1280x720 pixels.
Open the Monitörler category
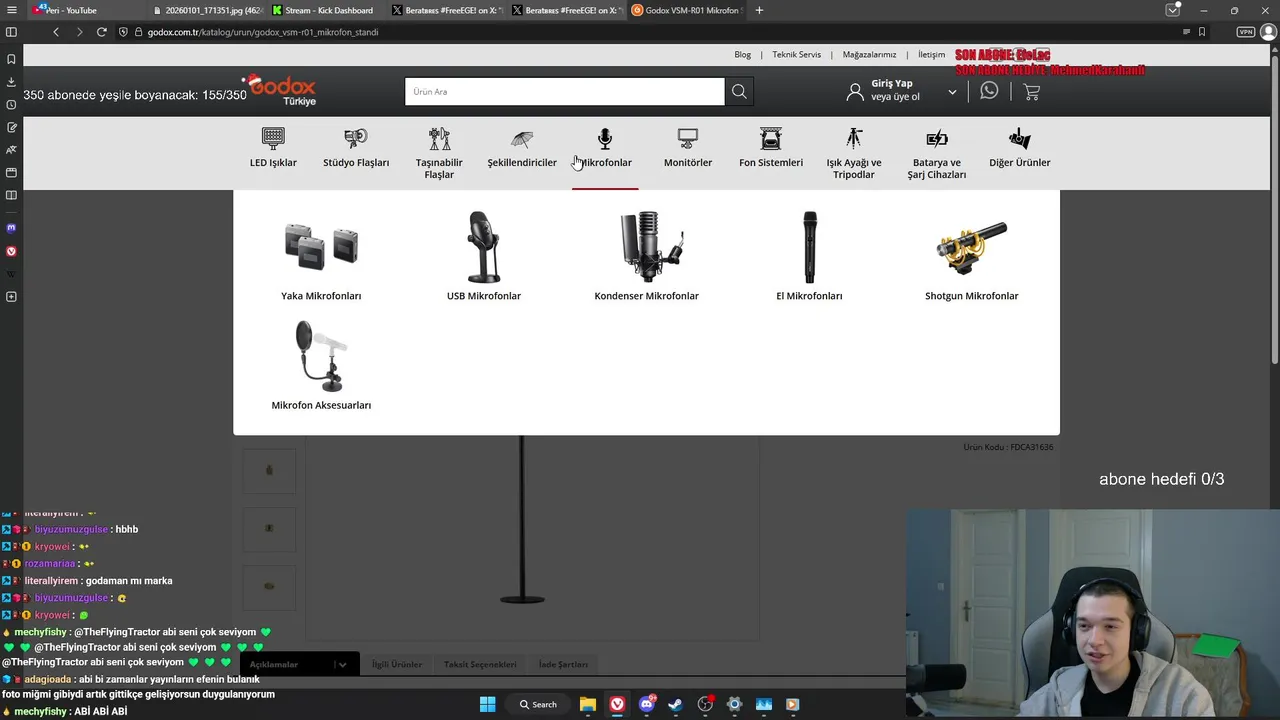(688, 148)
